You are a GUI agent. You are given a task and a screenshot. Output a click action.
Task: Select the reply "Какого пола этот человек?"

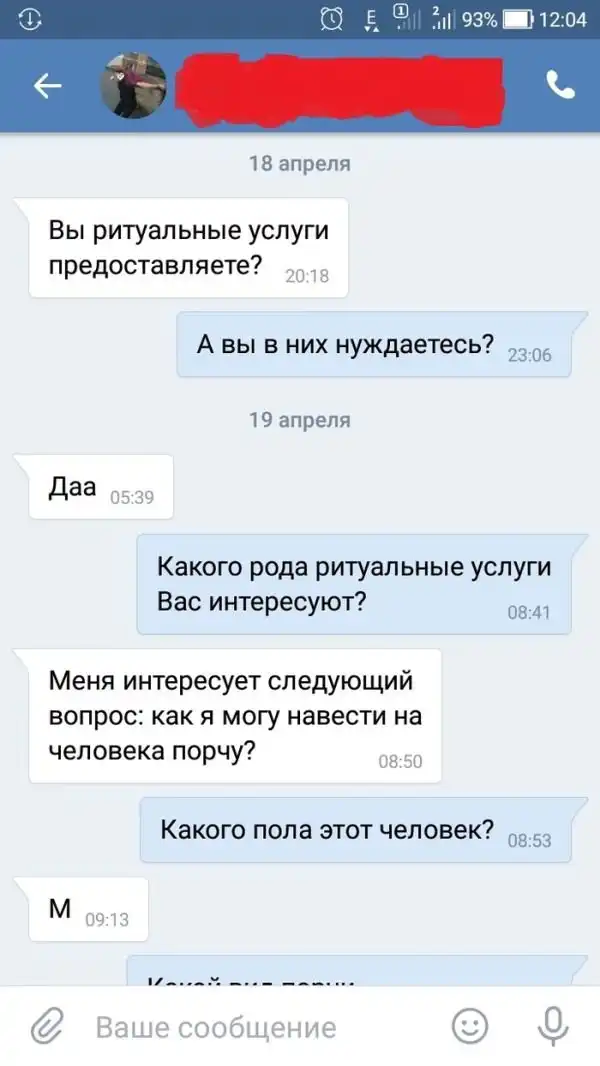[355, 830]
